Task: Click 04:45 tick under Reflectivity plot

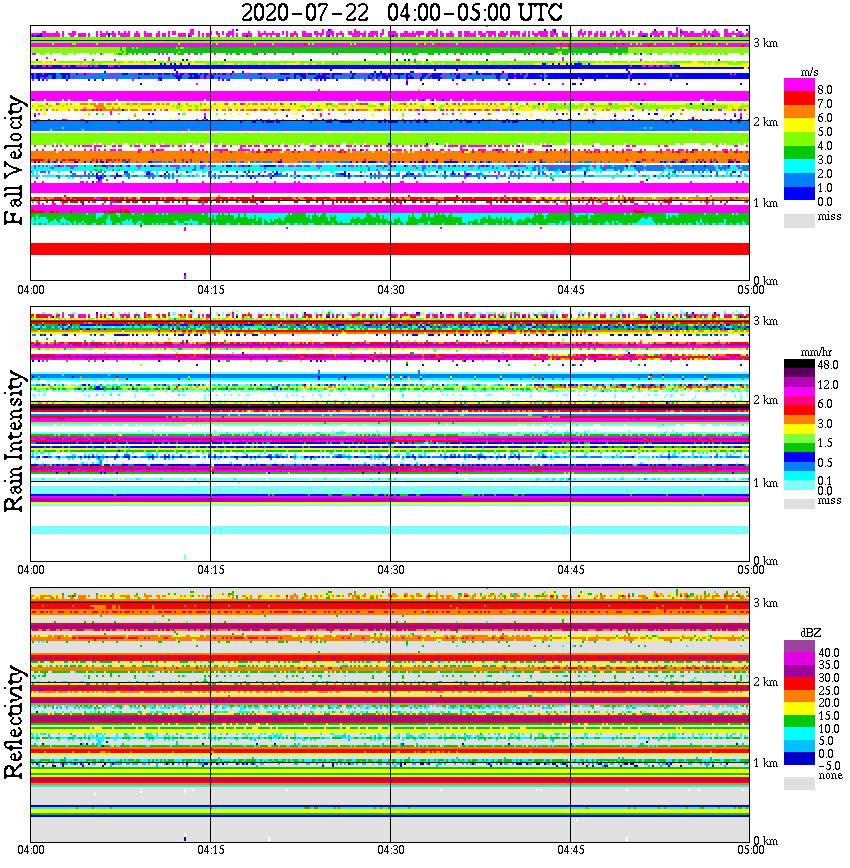Action: point(571,850)
